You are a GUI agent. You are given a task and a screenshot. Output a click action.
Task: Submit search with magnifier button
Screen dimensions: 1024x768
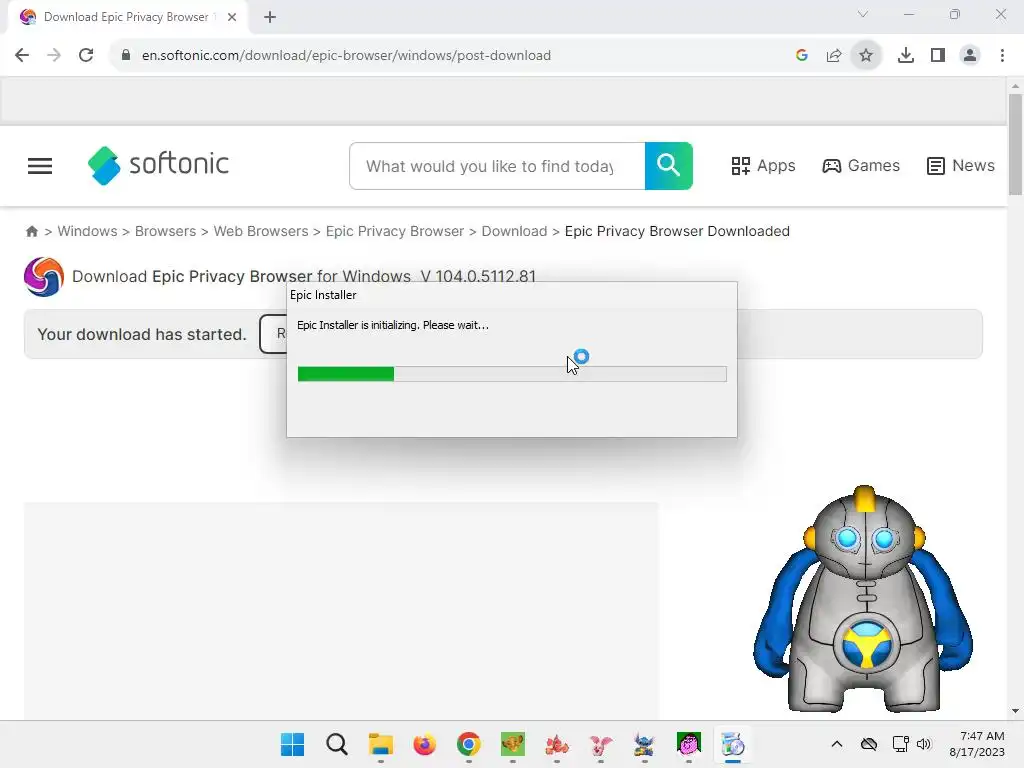tap(669, 166)
